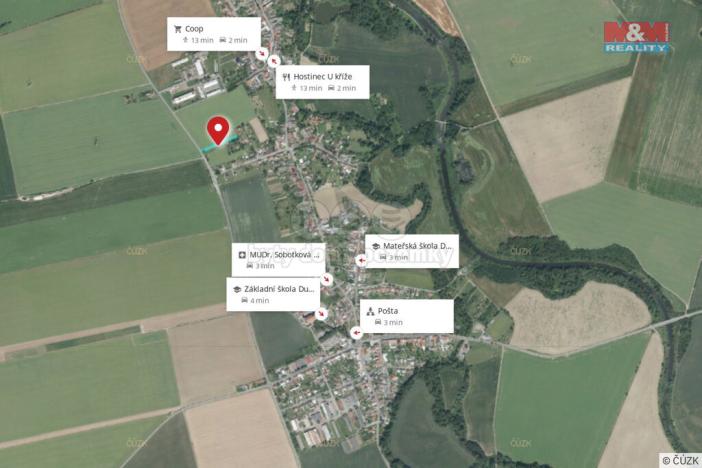This screenshot has height=468, width=702.
Task: Click the © ČÚZK attribution link
Action: pyautogui.click(x=680, y=460)
